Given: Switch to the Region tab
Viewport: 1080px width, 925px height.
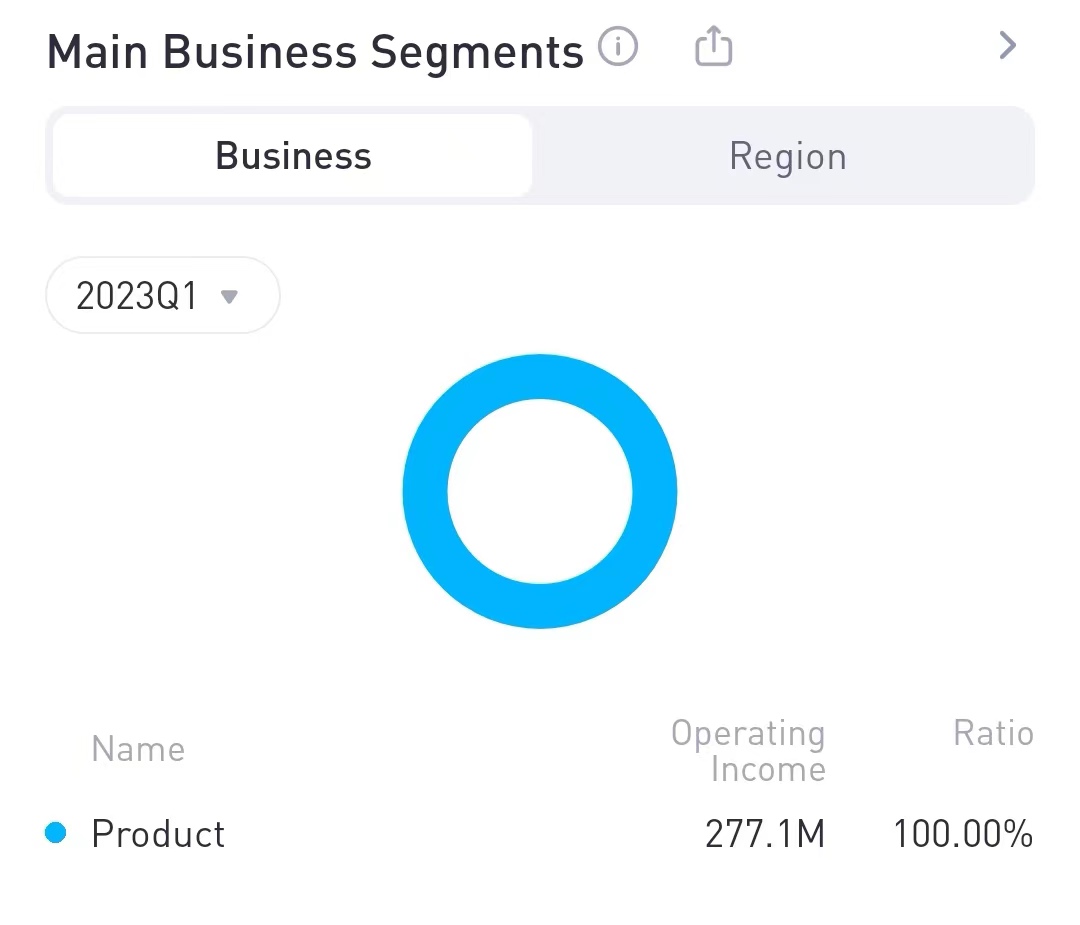Looking at the screenshot, I should pos(787,156).
